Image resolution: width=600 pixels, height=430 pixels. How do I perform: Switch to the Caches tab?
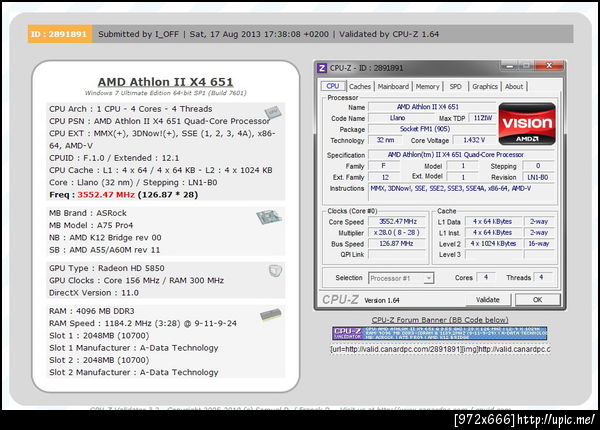tap(360, 86)
